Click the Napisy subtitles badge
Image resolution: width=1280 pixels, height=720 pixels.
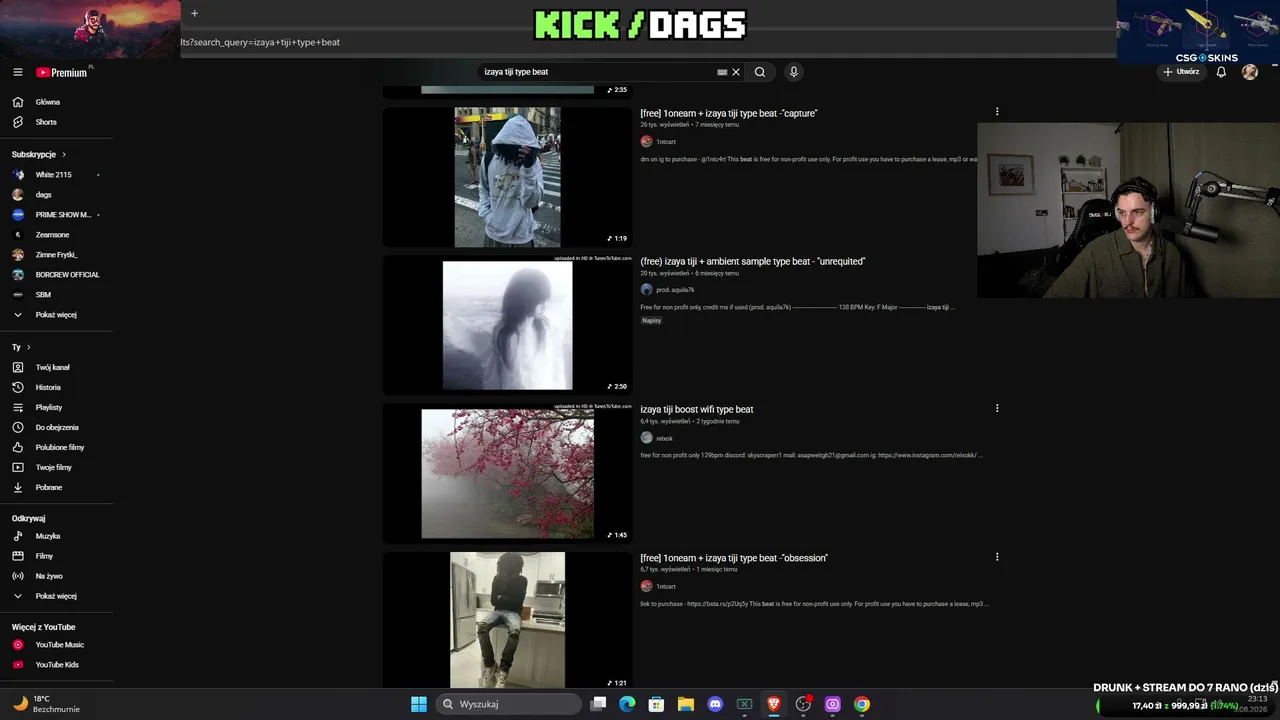(x=652, y=321)
